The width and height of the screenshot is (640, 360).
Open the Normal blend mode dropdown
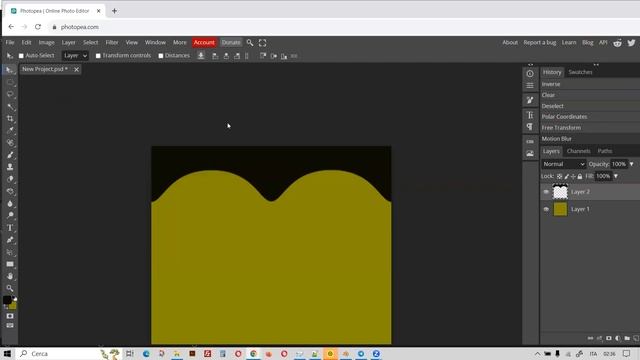point(564,164)
